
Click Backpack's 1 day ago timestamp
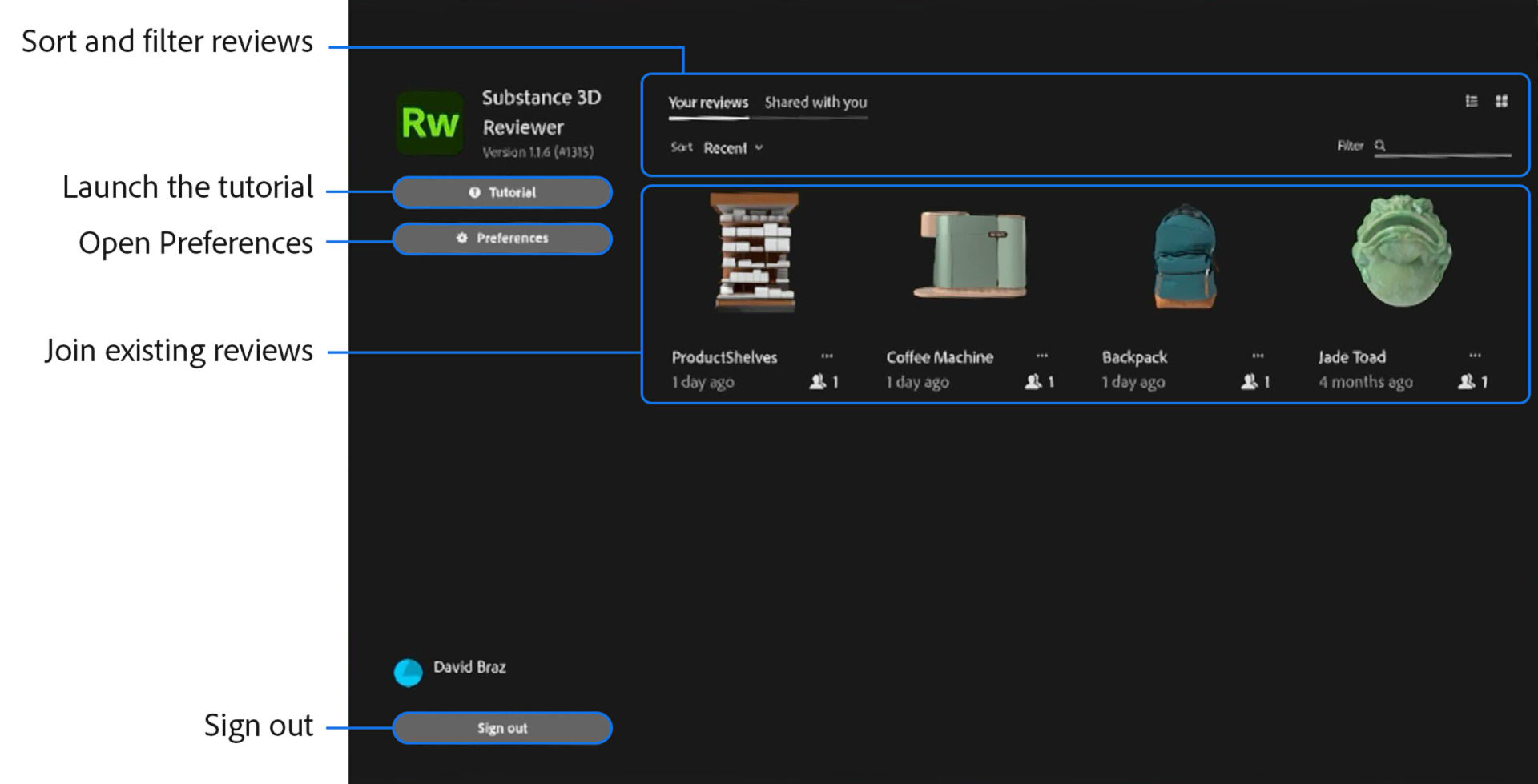point(1133,383)
